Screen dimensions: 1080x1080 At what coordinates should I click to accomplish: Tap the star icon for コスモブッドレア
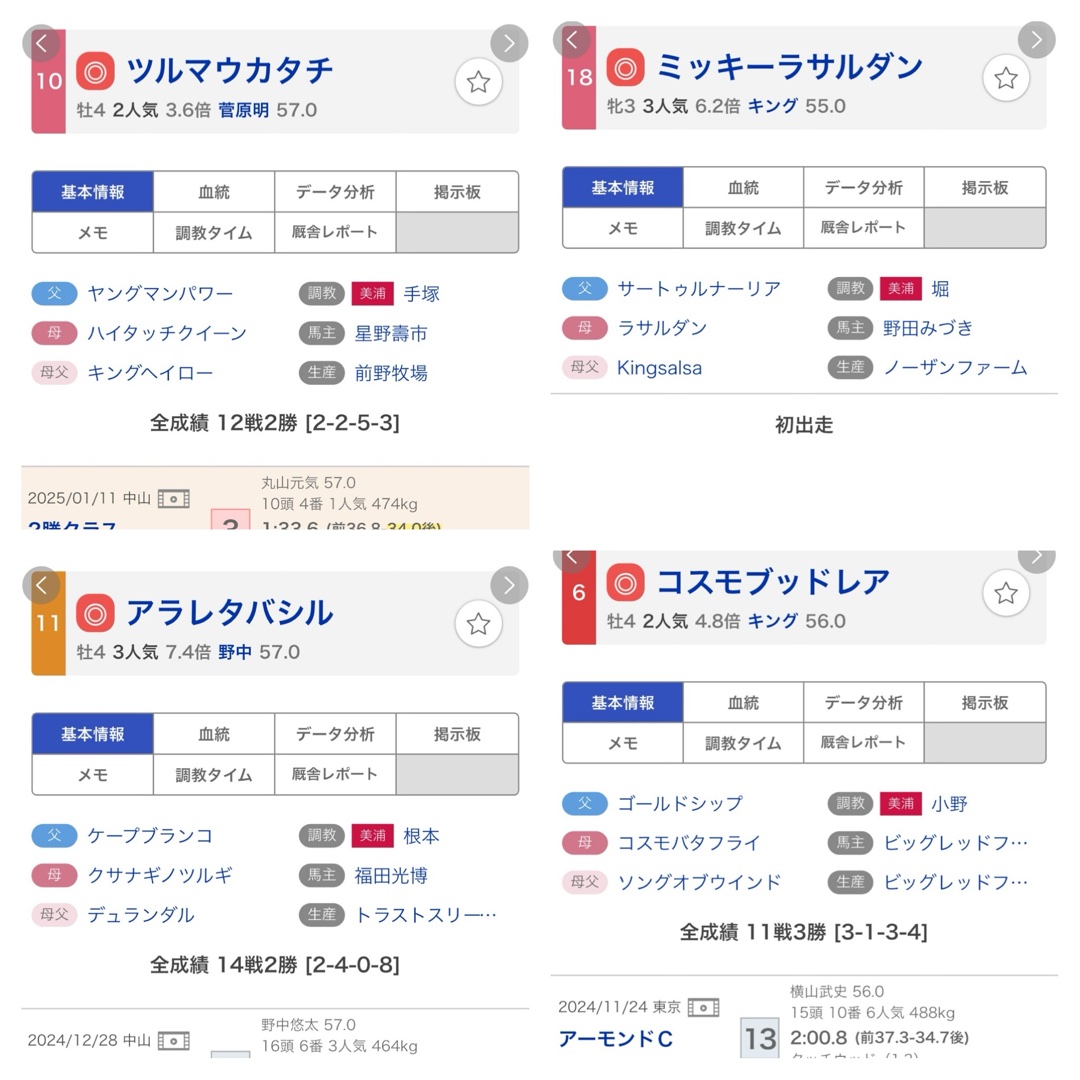[1006, 593]
